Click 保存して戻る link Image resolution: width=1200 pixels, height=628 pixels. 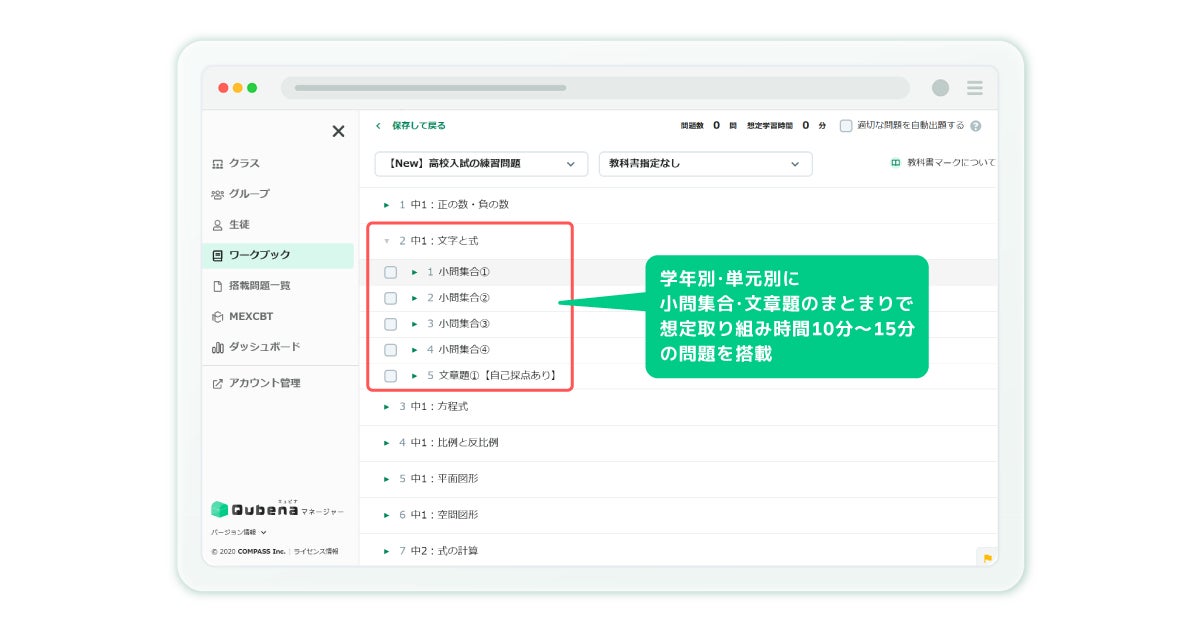419,126
